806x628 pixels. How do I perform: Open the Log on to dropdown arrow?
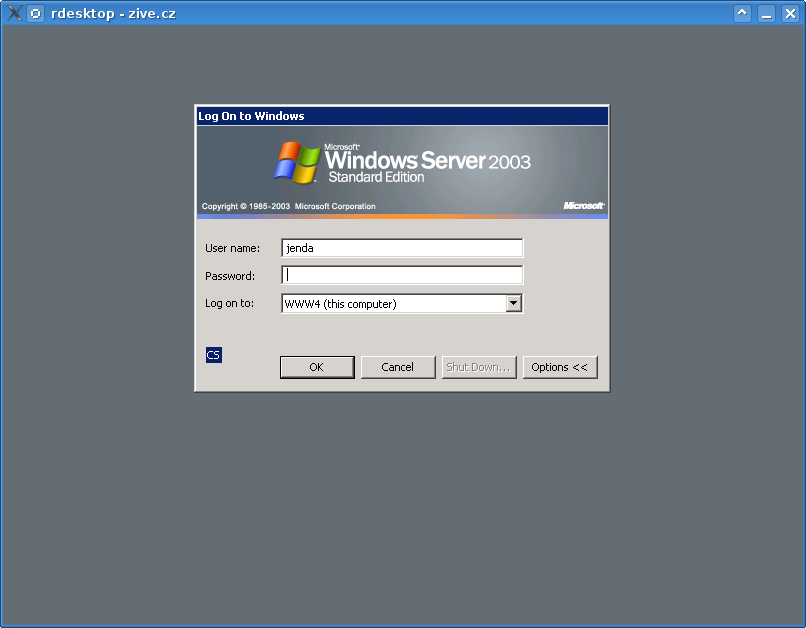[514, 303]
